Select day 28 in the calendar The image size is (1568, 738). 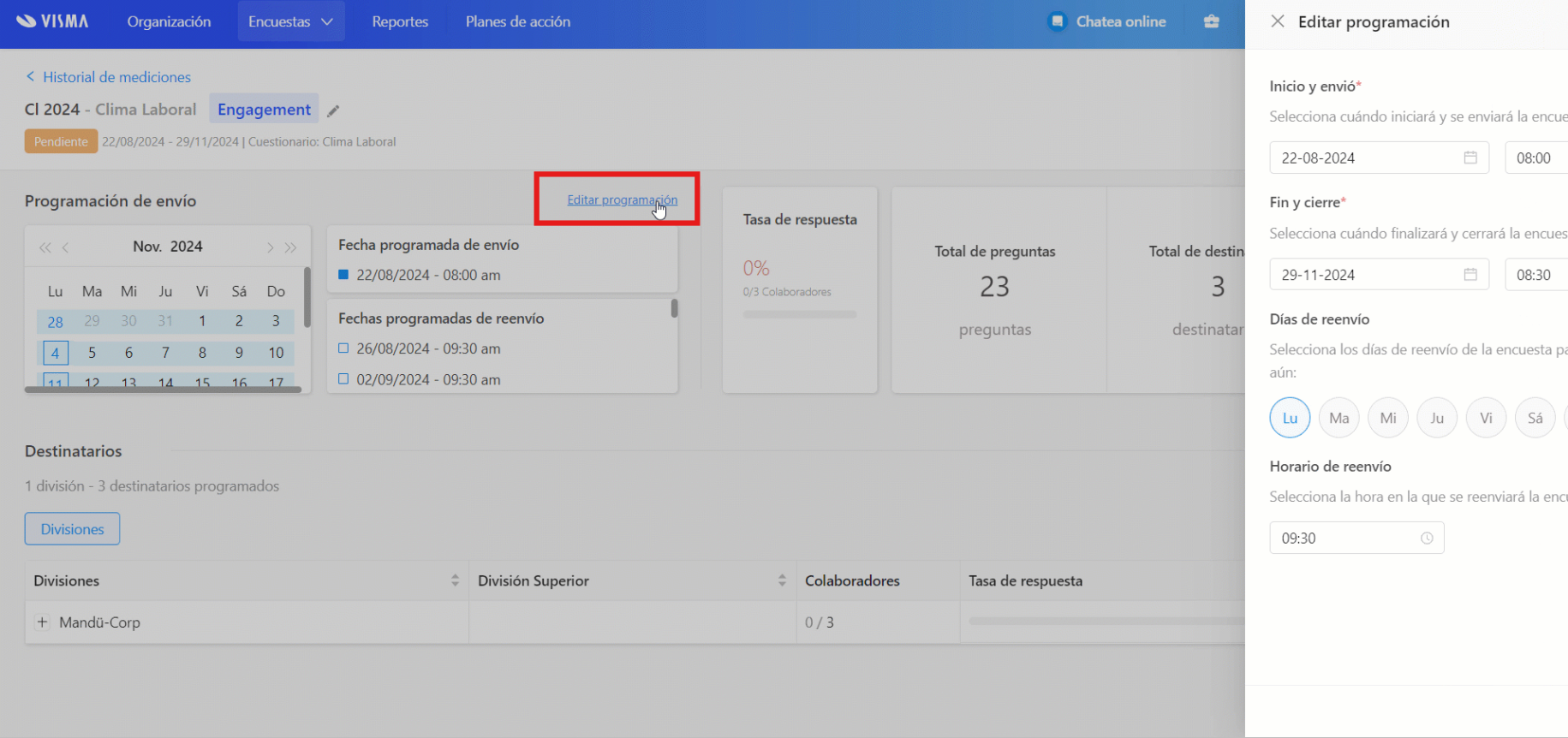[55, 322]
